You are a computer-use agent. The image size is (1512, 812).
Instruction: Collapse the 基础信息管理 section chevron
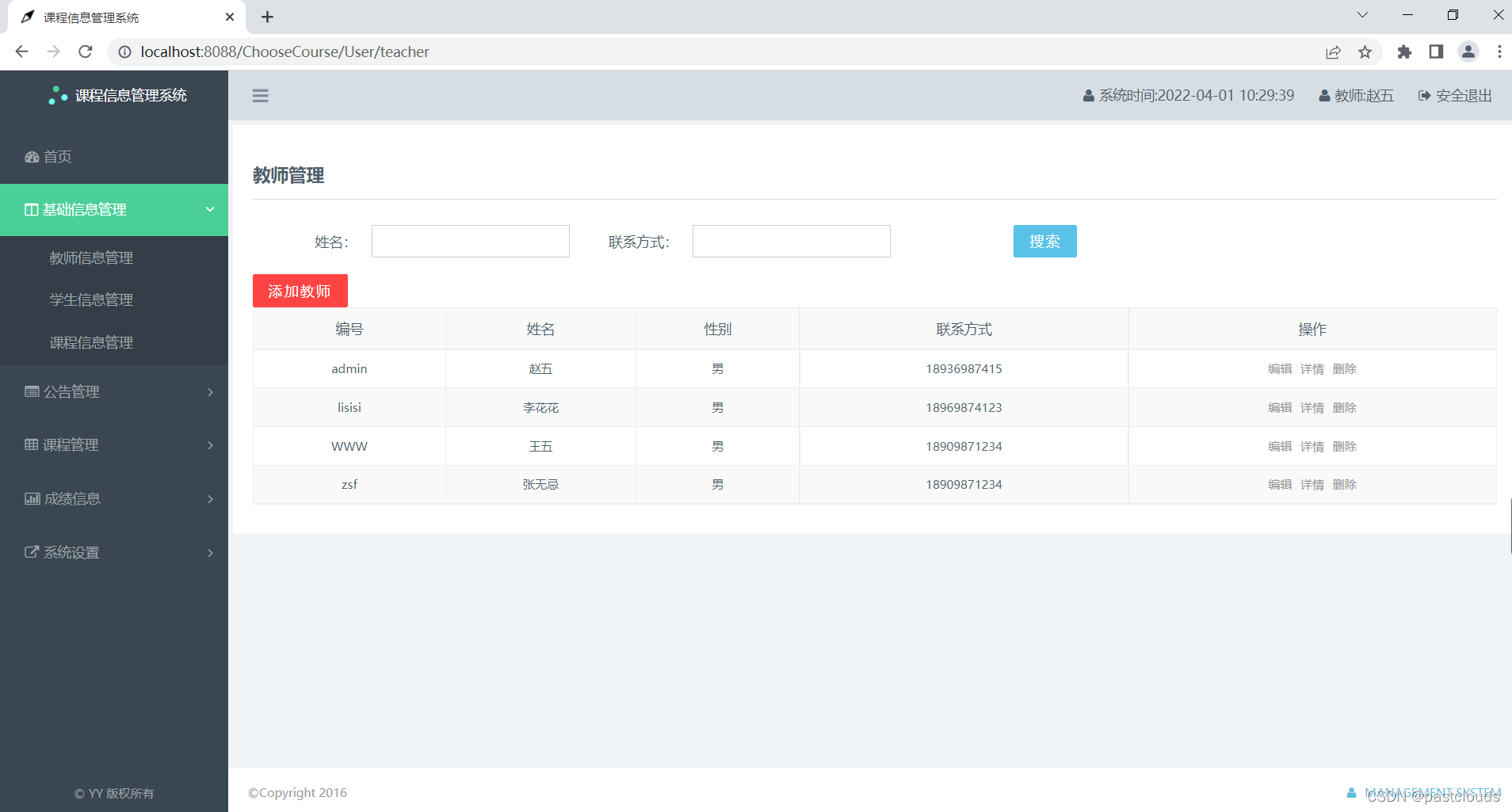point(209,210)
